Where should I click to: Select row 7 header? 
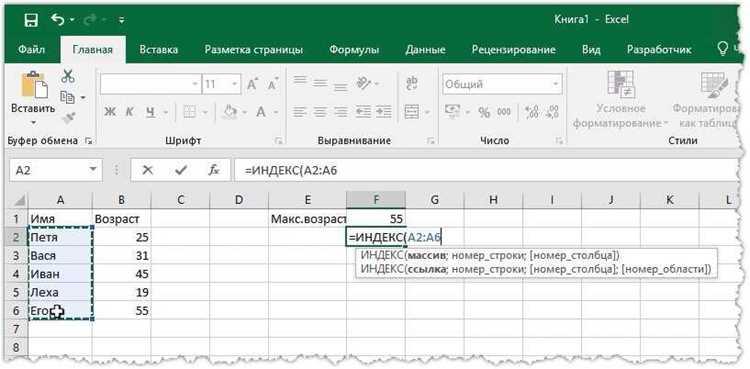pyautogui.click(x=16, y=329)
